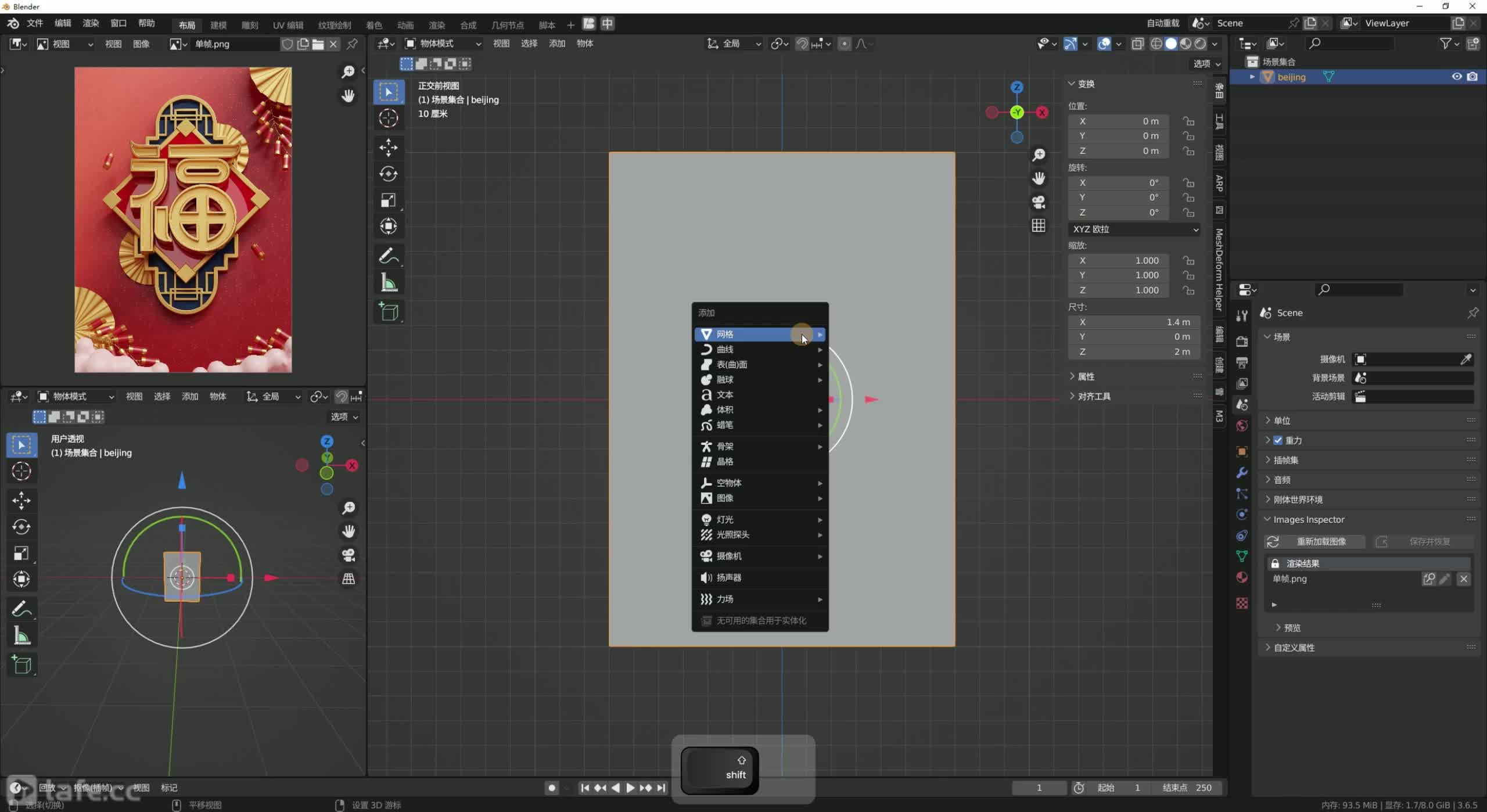
Task: Click the 福 reference image in image editor
Action: (183, 220)
